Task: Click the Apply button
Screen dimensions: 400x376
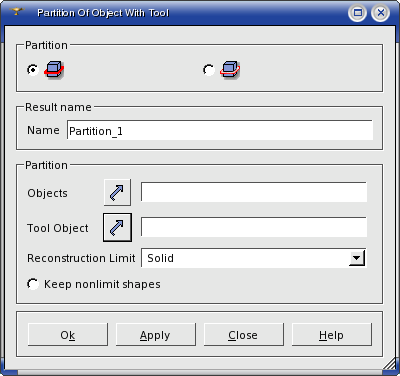Action: pos(156,334)
